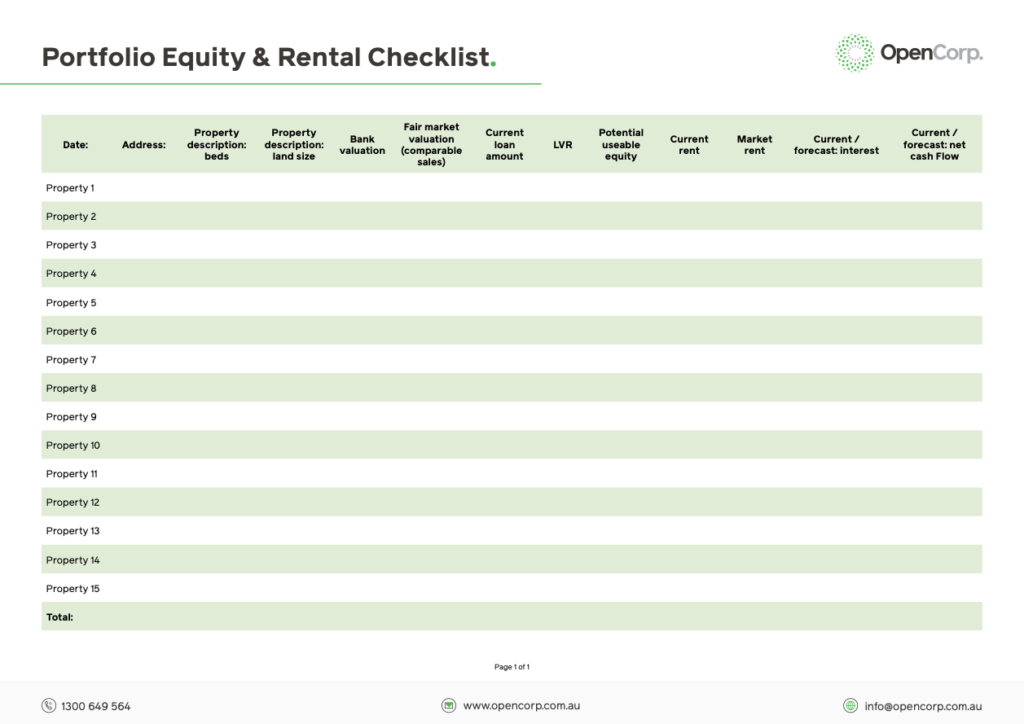The image size is (1024, 724).
Task: Click the website icon beside www.opencorp.com.au
Action: (x=449, y=706)
